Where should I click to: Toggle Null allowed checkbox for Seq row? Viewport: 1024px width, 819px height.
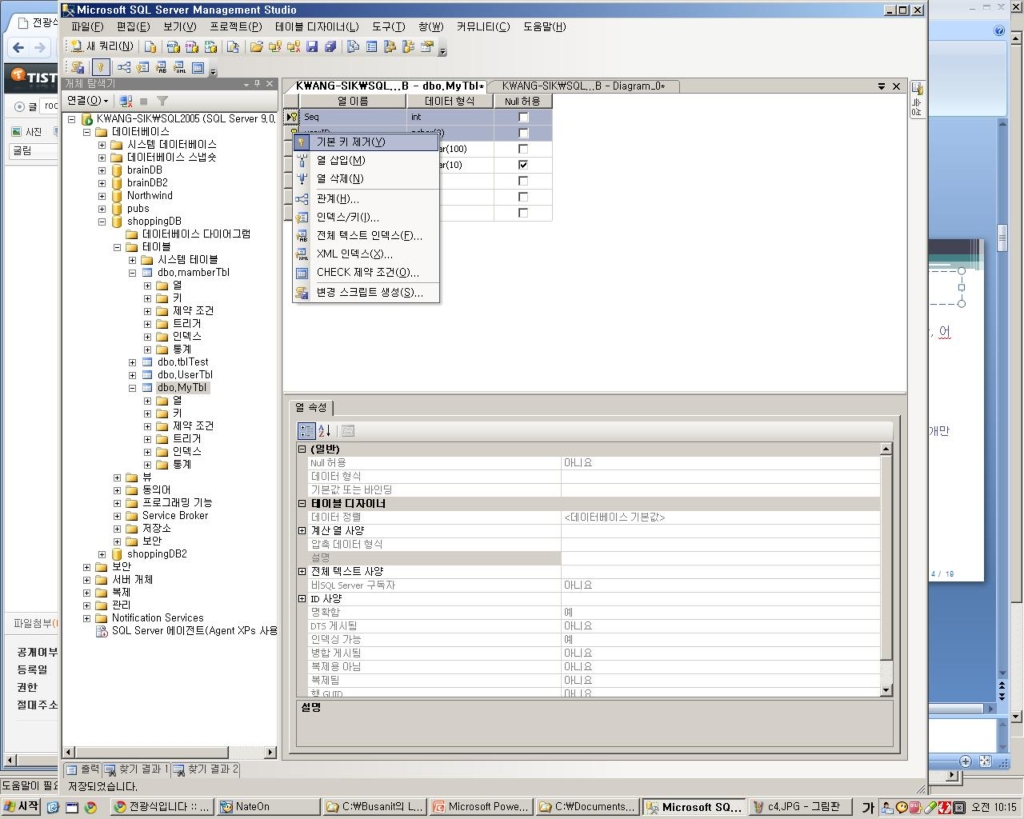[x=523, y=117]
